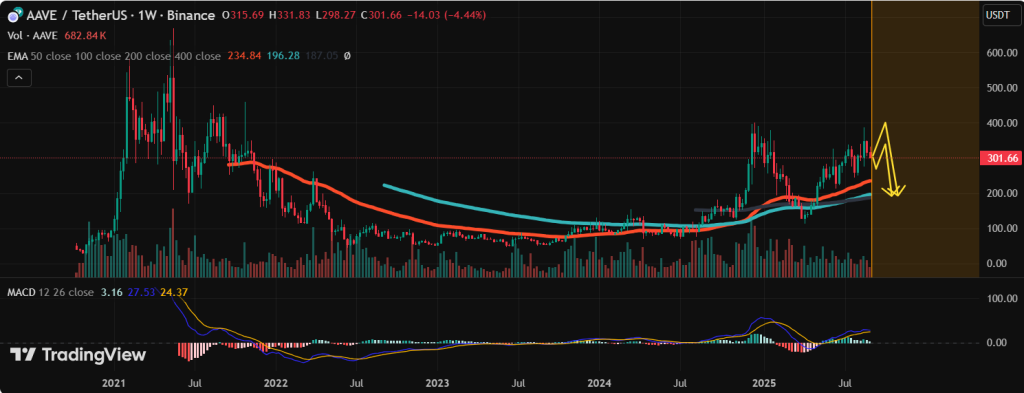Click the EMA 100 value 196.28
The width and height of the screenshot is (1024, 393).
click(283, 56)
